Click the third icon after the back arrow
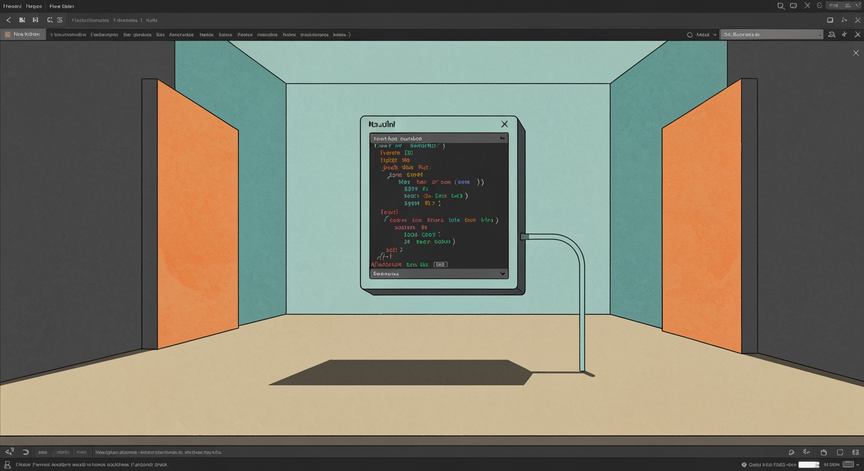This screenshot has height=471, width=864. tap(35, 20)
